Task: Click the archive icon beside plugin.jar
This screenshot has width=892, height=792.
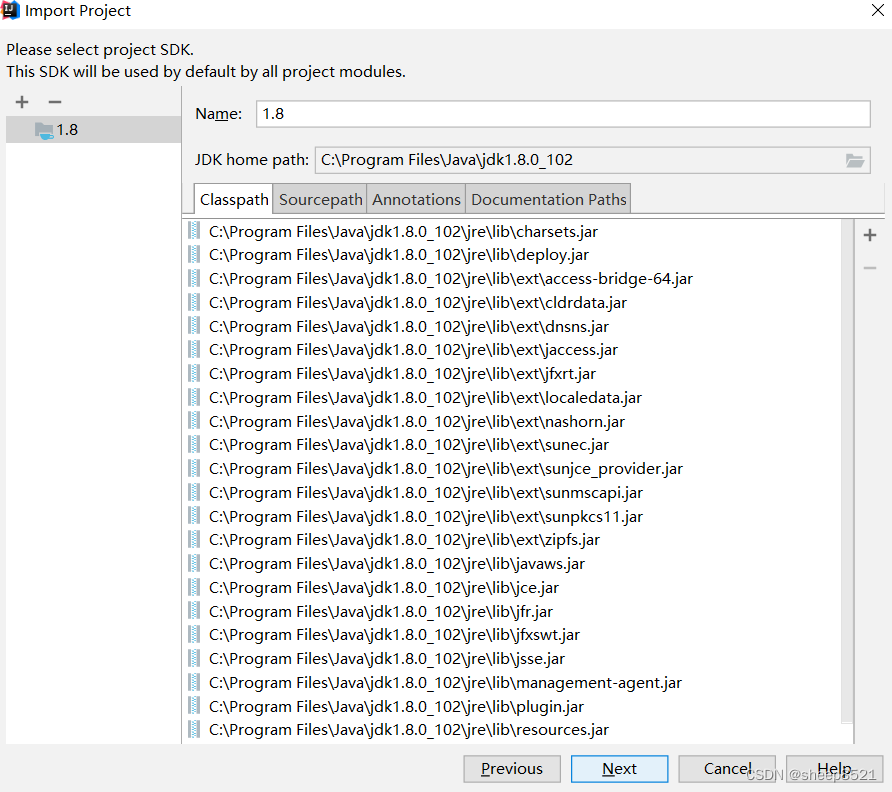Action: (194, 706)
